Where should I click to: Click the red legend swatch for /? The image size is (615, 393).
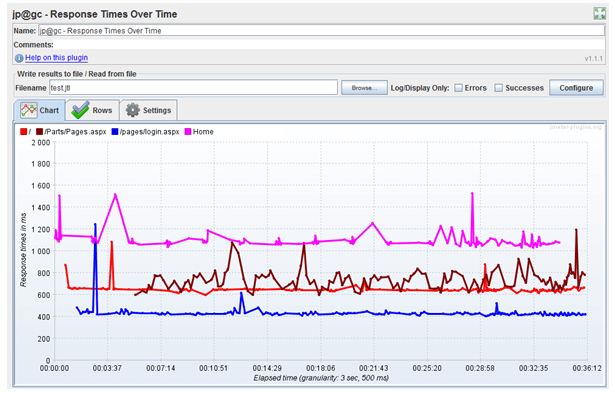[24, 132]
